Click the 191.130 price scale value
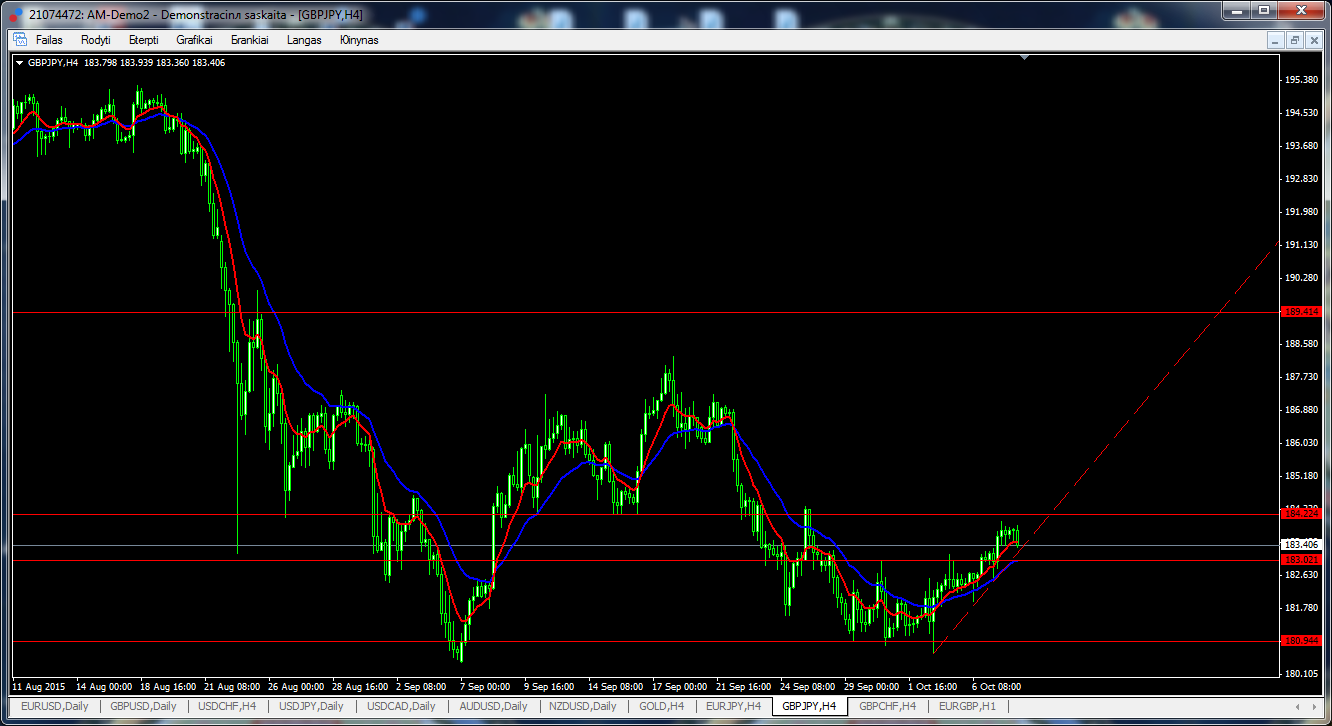 coord(1303,245)
